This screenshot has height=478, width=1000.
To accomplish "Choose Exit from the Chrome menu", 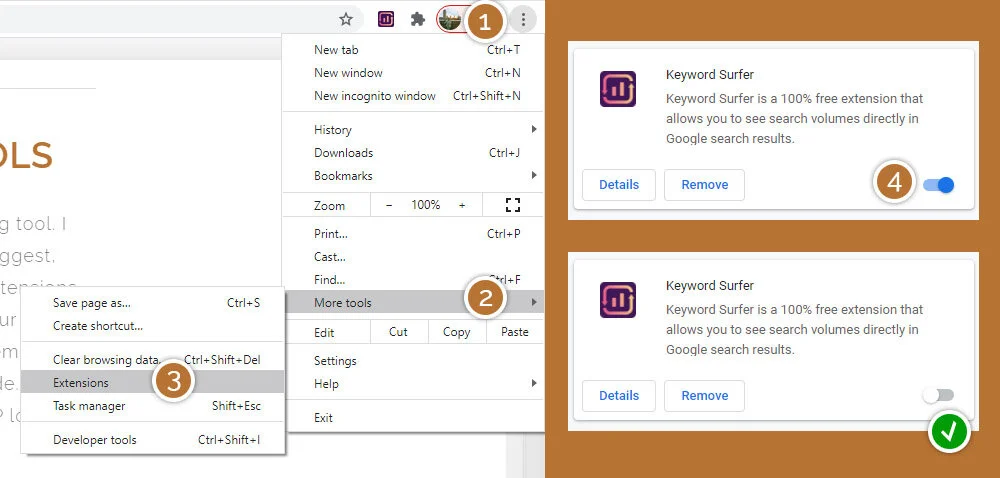I will coord(413,417).
